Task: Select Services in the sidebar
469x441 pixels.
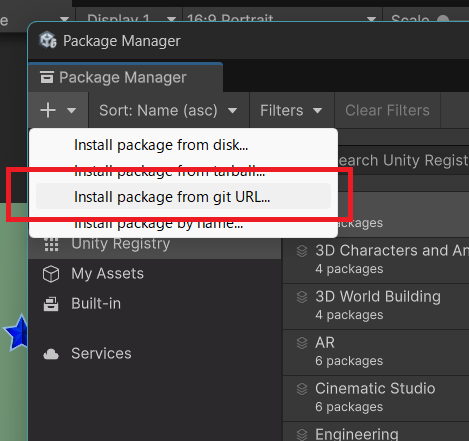Action: 155,354
